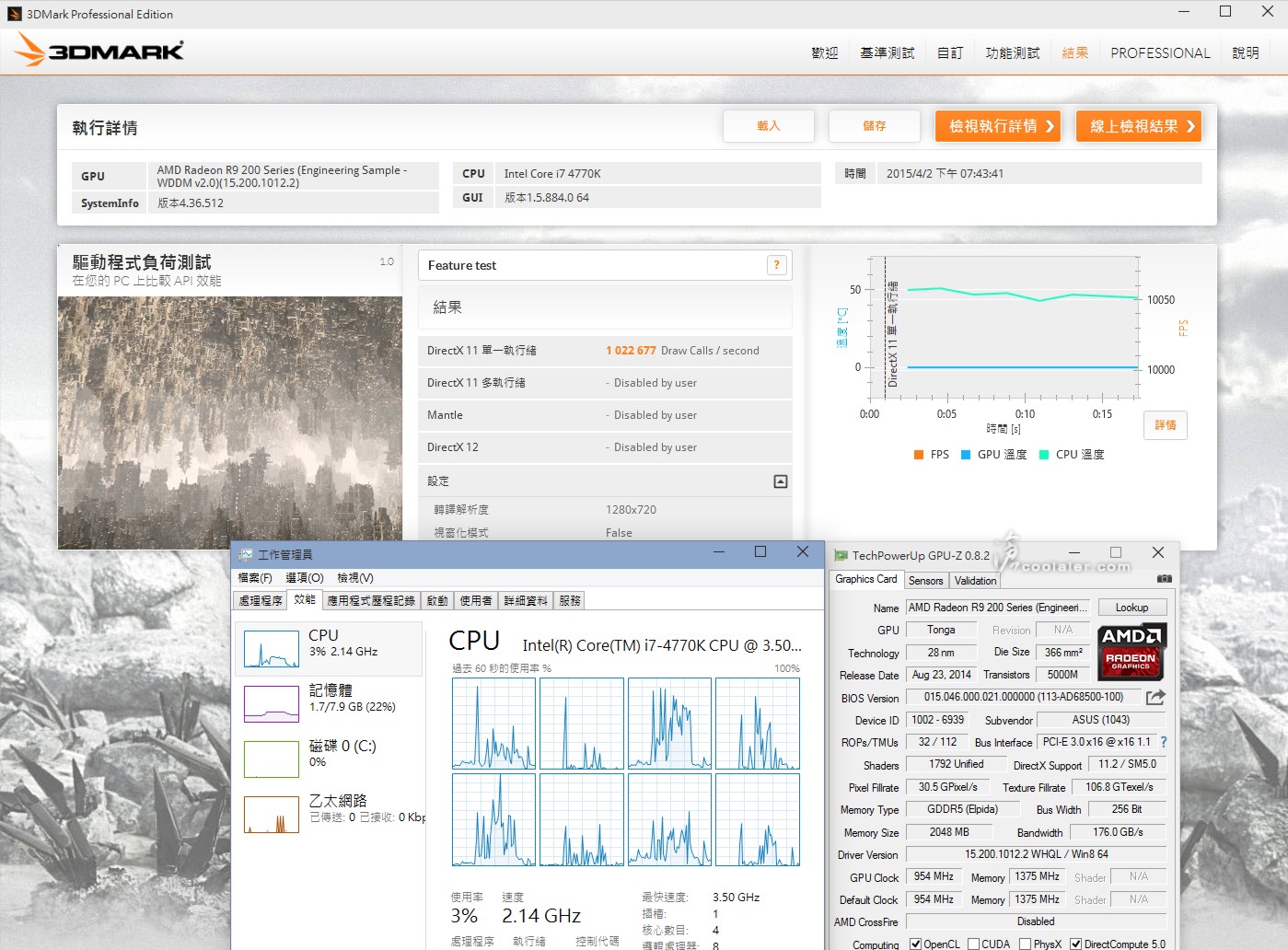Collapse the 設定 section in 3DMark
Viewport: 1288px width, 950px height.
click(781, 481)
